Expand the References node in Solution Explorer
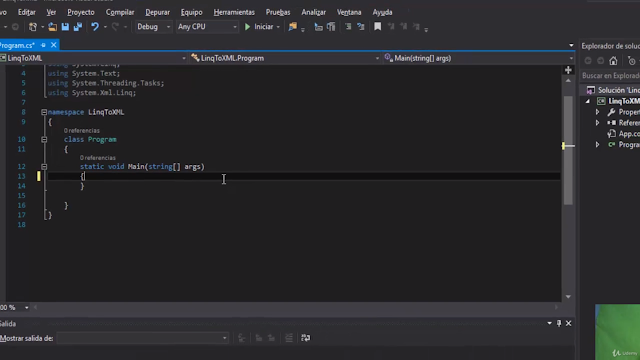The image size is (640, 360). (597, 123)
